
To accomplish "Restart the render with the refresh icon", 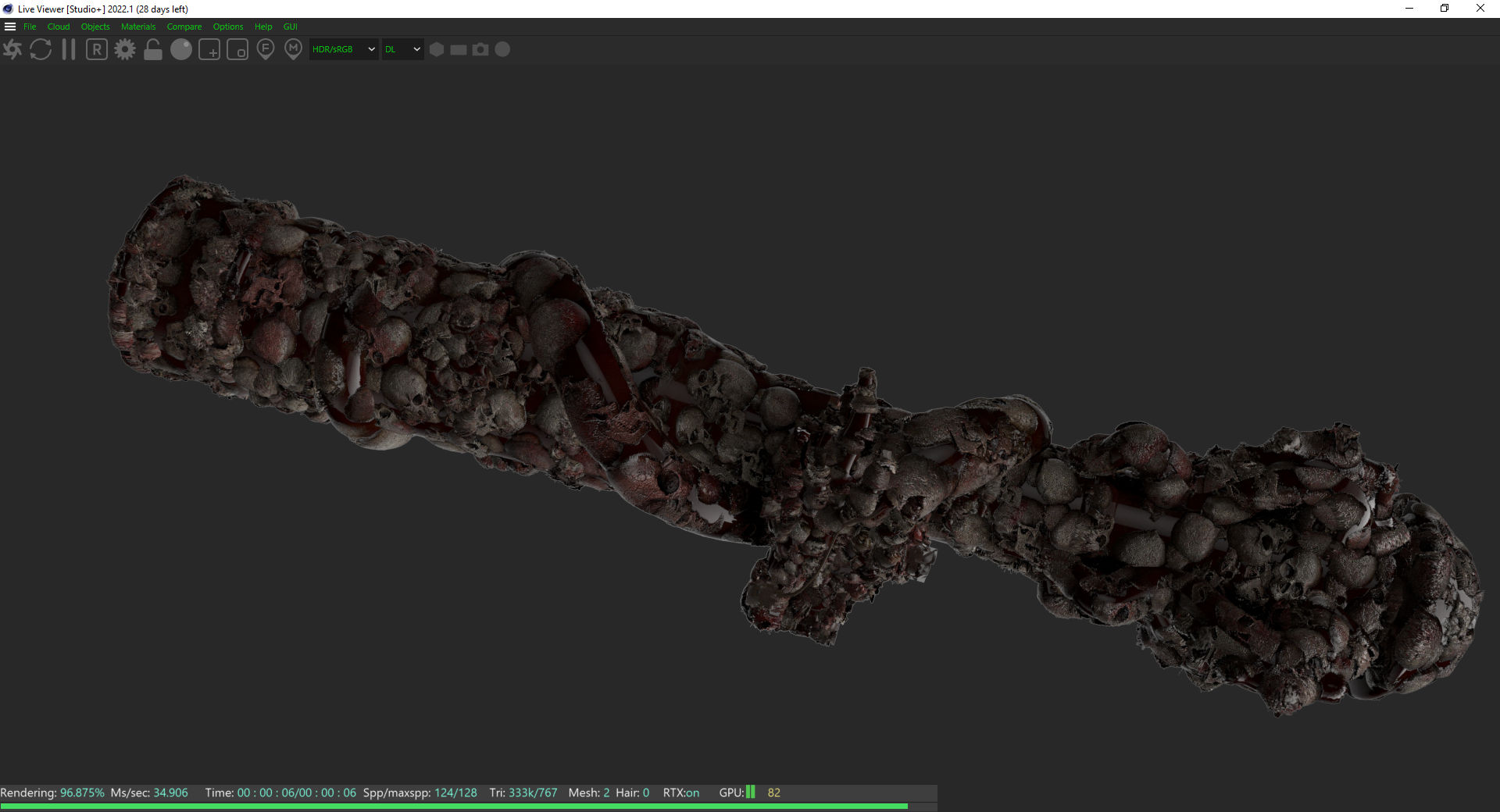I will tap(41, 50).
